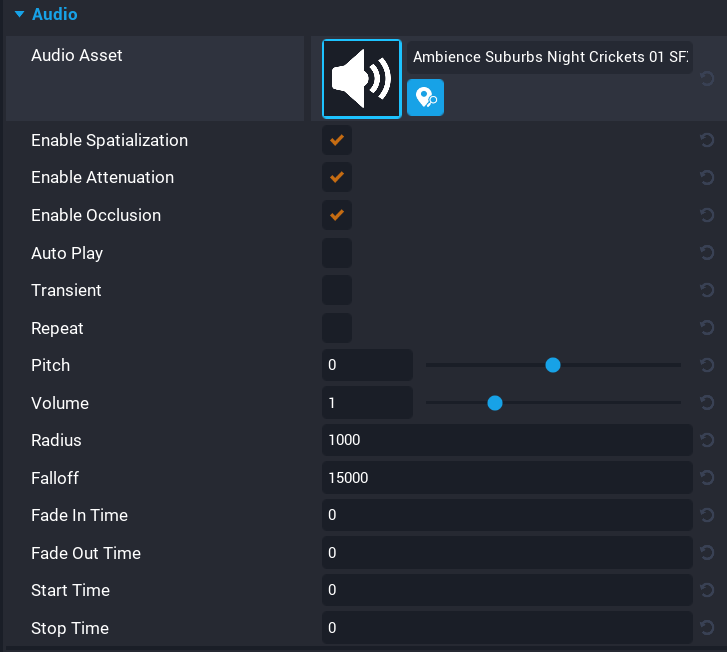Click the Audio Asset name field

[549, 57]
